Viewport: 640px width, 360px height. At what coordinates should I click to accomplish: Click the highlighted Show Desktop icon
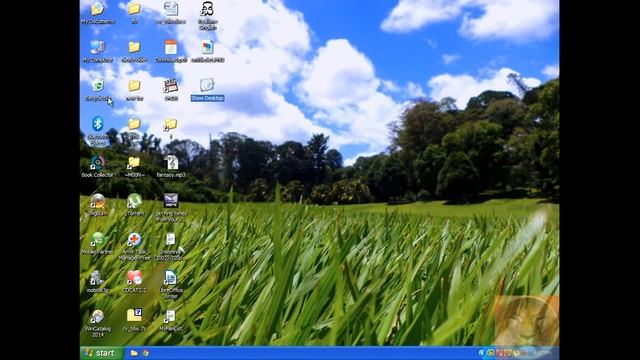click(x=207, y=85)
